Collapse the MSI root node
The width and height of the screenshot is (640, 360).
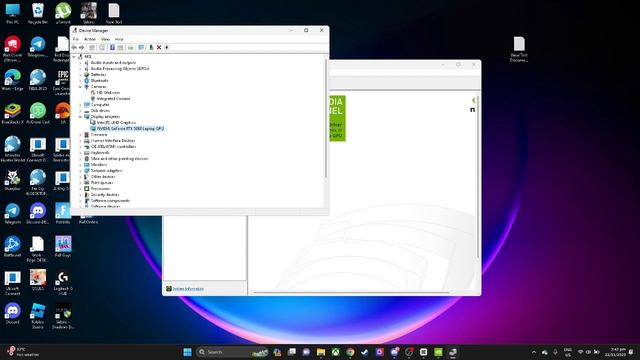coord(74,57)
